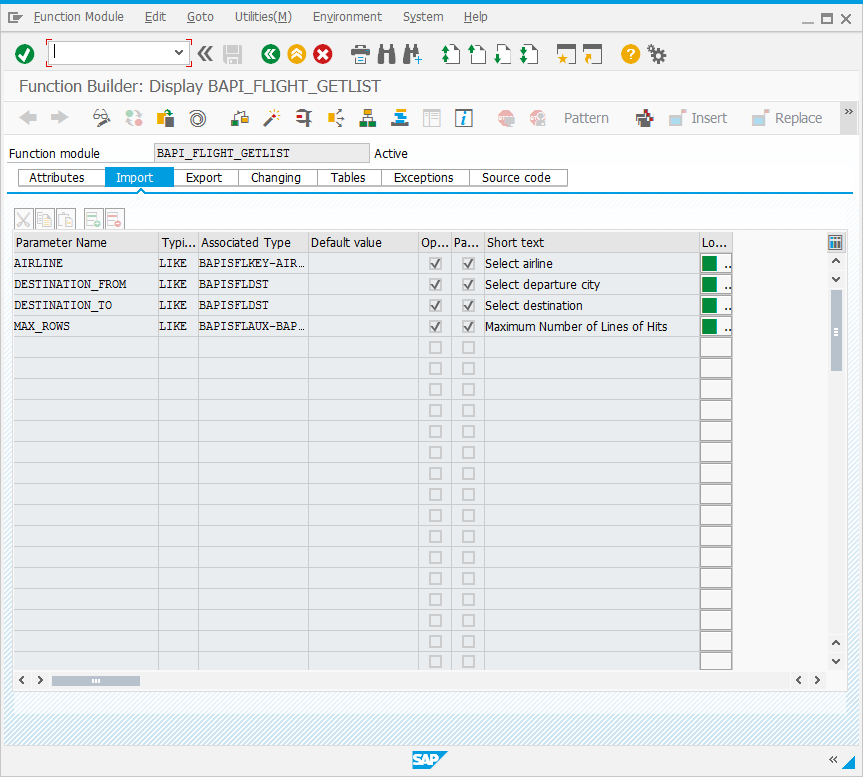The width and height of the screenshot is (863, 777).
Task: Click the Replace button
Action: coord(787,118)
